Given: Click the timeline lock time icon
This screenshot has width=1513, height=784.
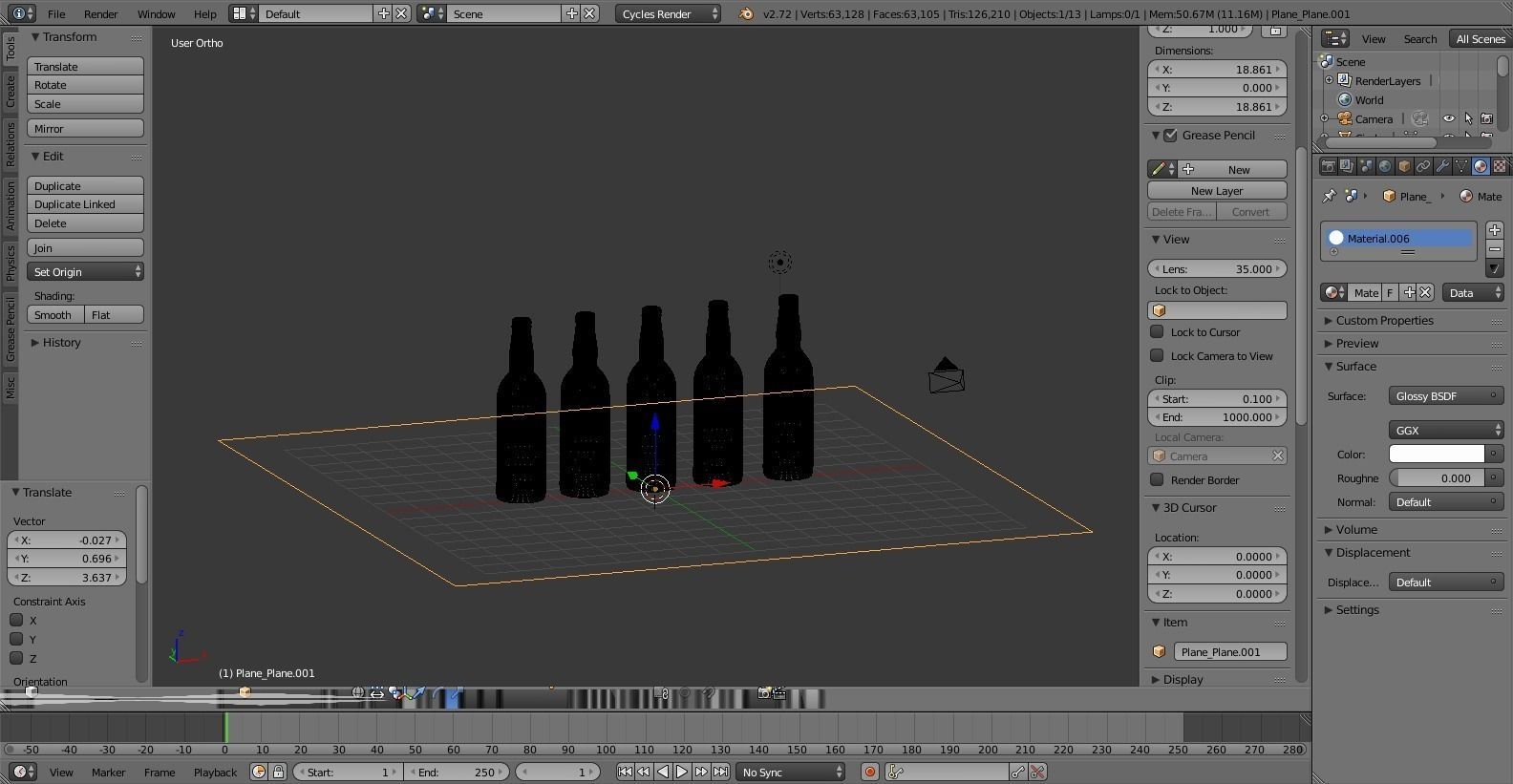Looking at the screenshot, I should pos(278,772).
